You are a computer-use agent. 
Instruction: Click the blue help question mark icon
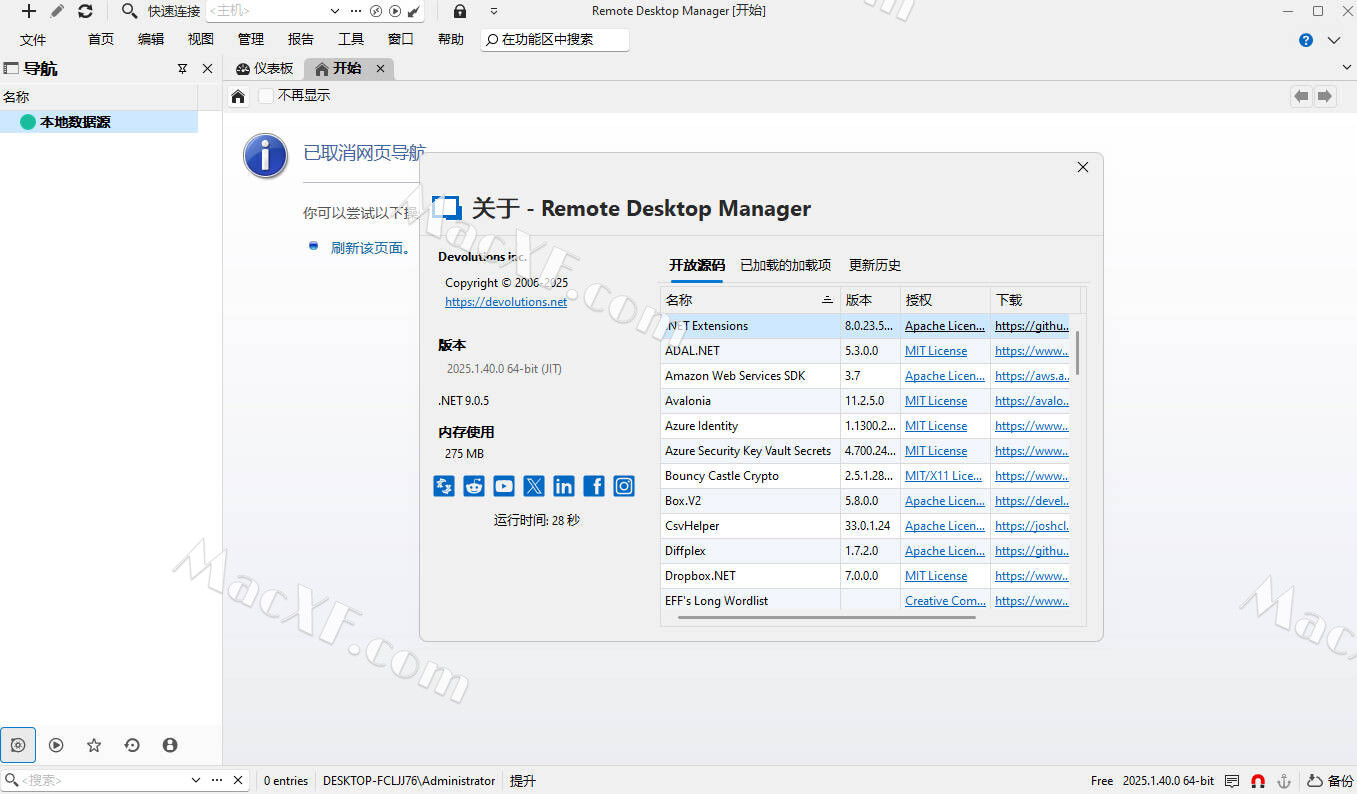point(1306,40)
